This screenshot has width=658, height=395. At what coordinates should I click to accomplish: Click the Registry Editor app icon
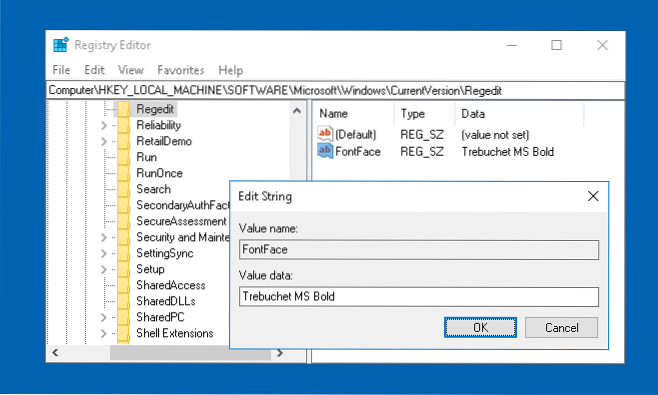tap(61, 45)
